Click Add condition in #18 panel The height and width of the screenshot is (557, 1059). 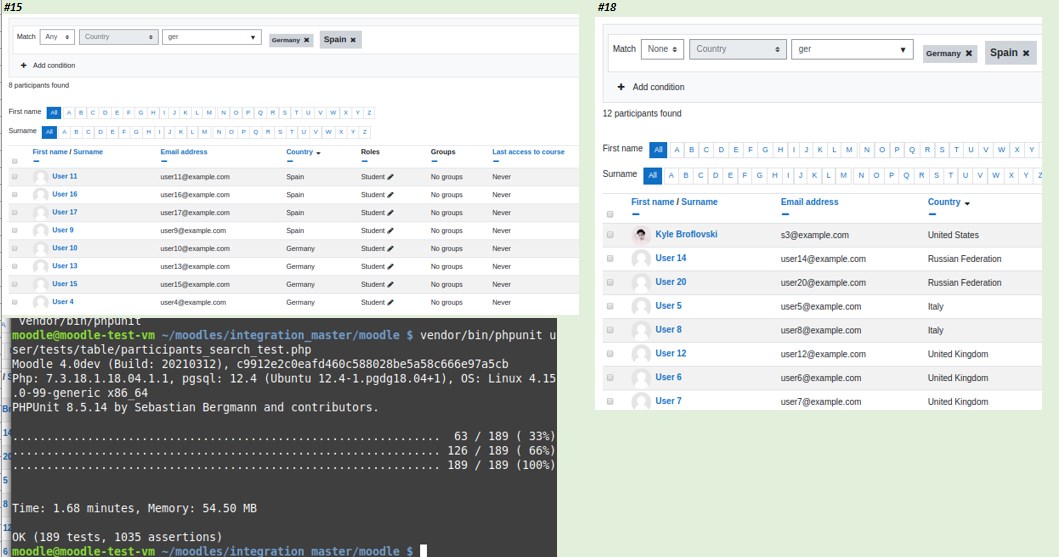click(x=658, y=87)
